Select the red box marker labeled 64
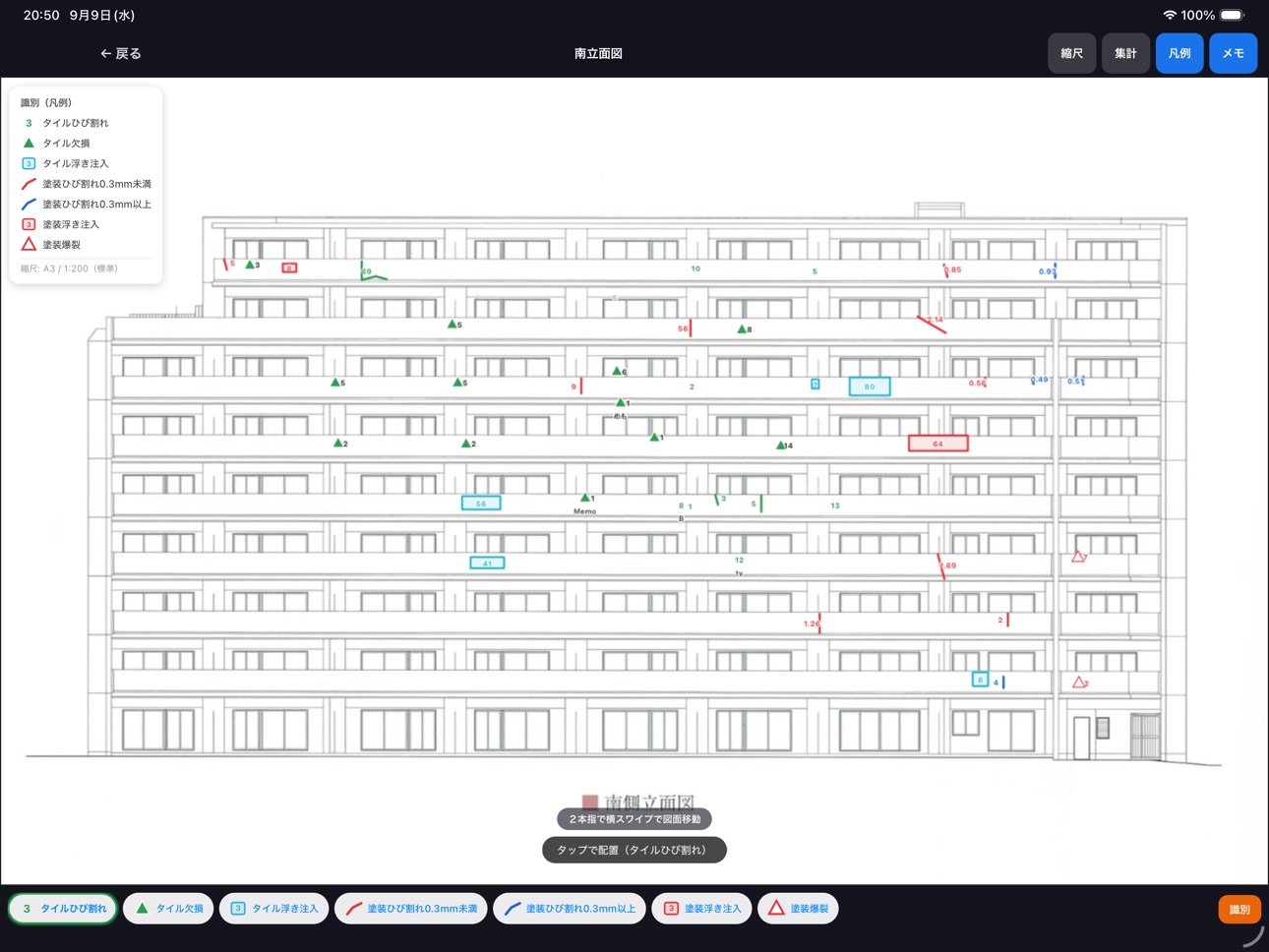The width and height of the screenshot is (1269, 952). tap(937, 444)
